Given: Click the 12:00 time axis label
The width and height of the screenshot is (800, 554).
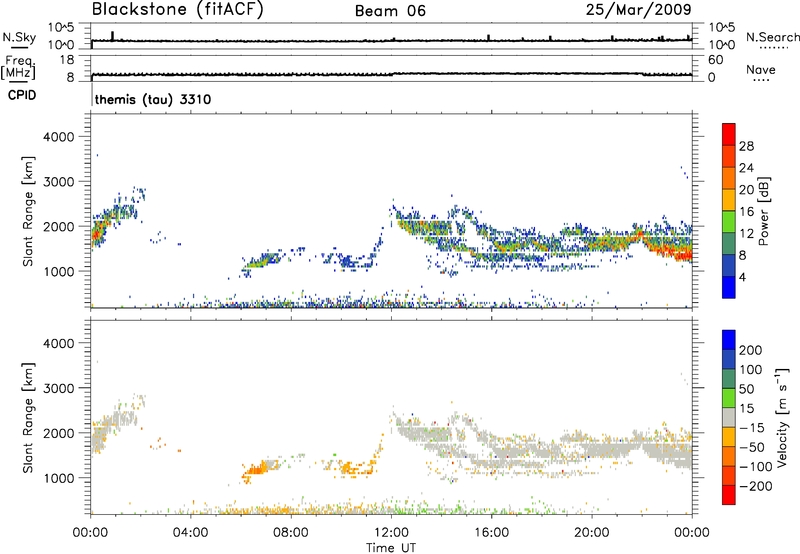Looking at the screenshot, I should 391,533.
